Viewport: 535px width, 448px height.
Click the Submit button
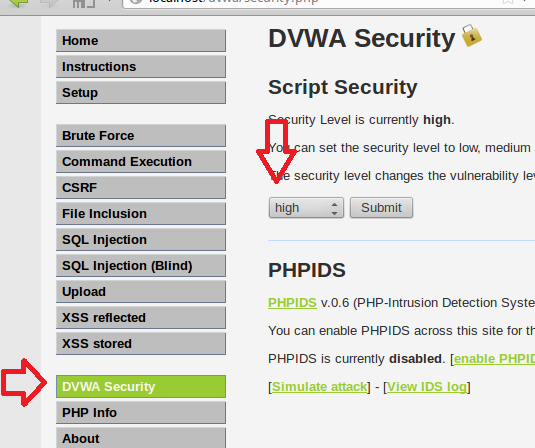[381, 207]
